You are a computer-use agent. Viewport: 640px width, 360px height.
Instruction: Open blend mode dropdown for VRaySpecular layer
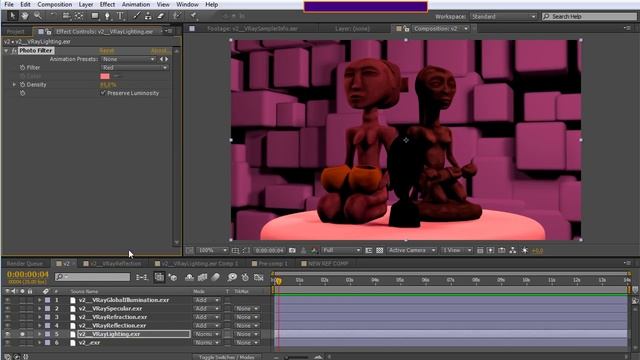(x=207, y=309)
